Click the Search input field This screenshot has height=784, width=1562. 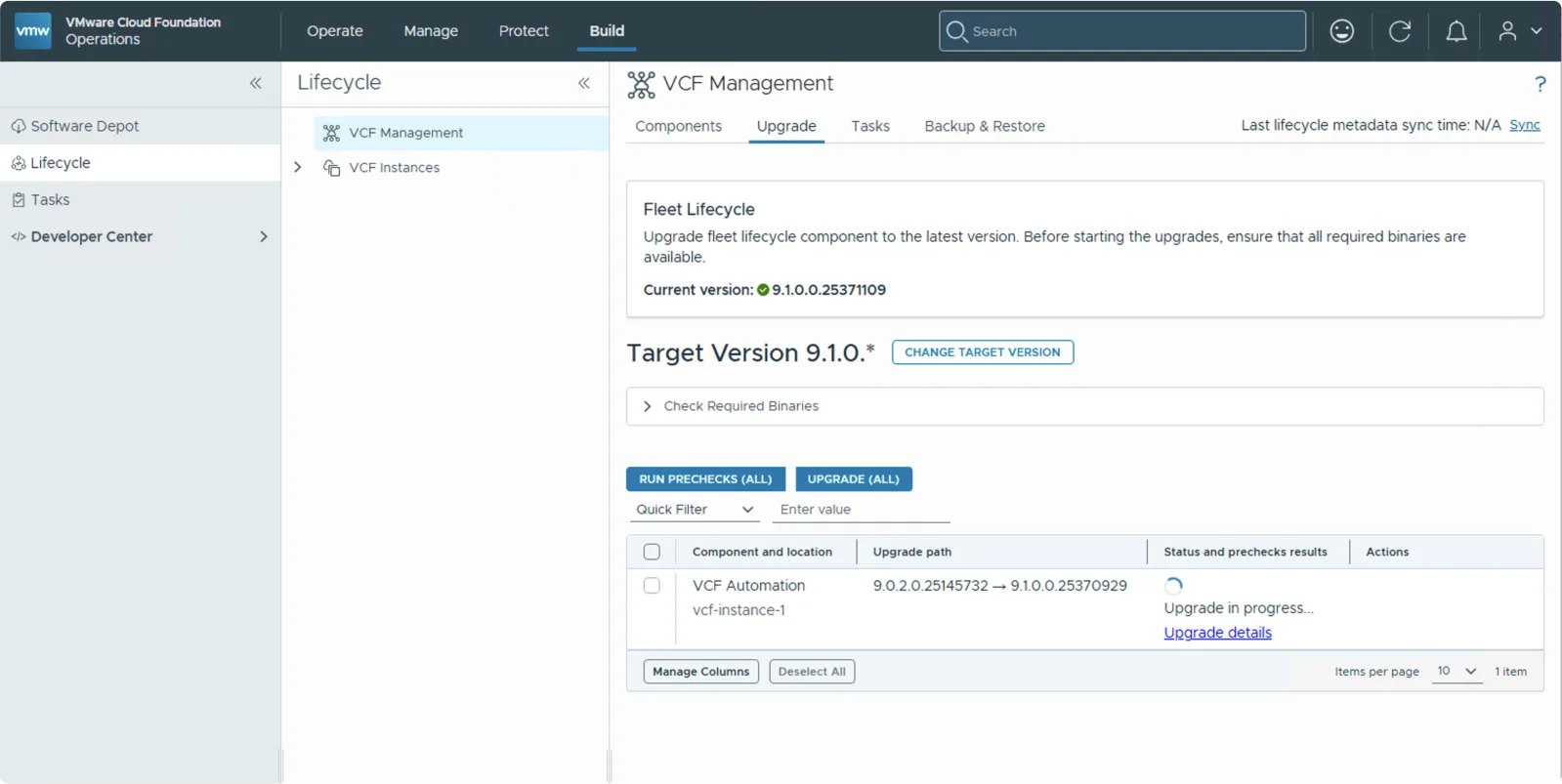pos(1122,31)
